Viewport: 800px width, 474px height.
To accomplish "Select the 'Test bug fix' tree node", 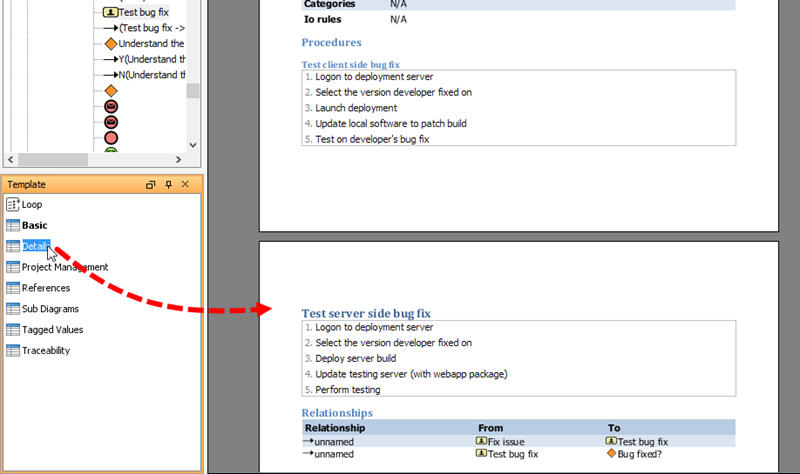I will (142, 12).
